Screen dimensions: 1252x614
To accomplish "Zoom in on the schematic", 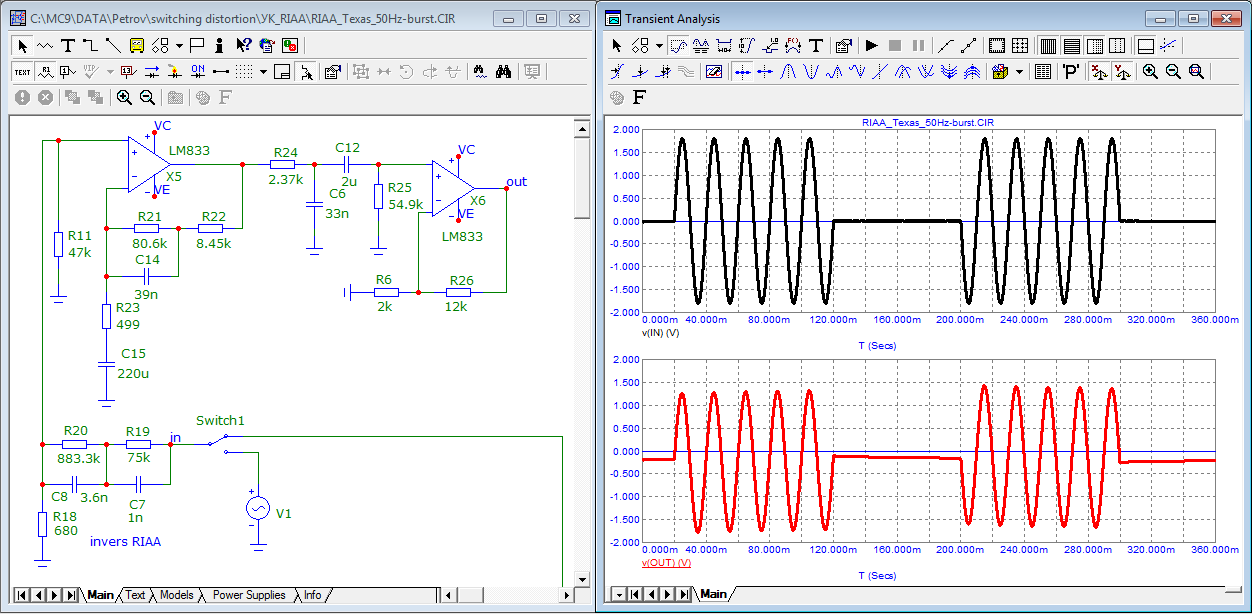I will (124, 97).
